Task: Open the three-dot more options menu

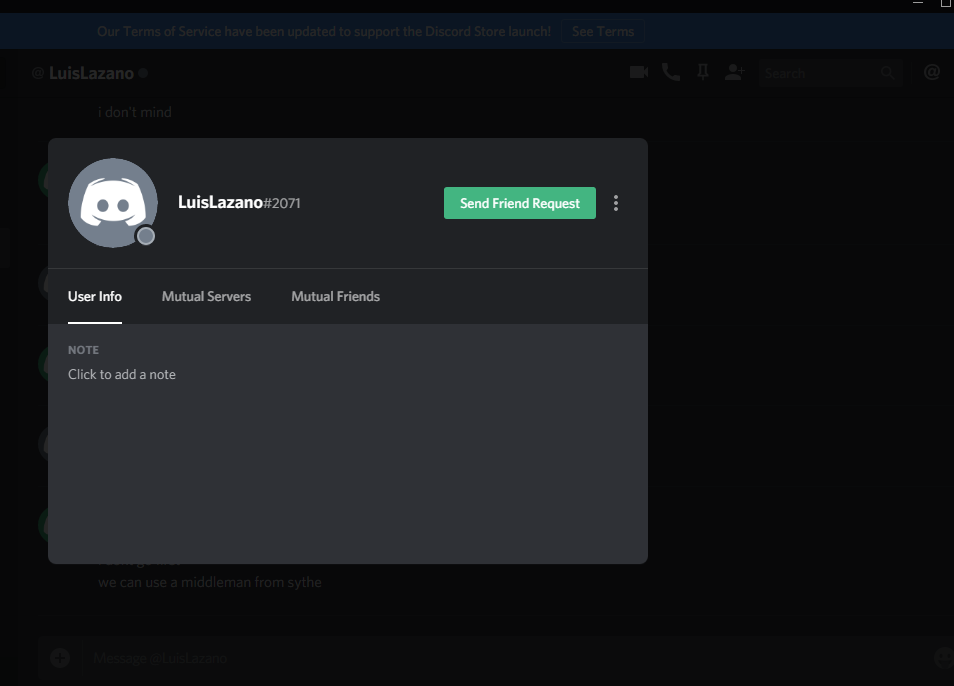Action: [616, 203]
